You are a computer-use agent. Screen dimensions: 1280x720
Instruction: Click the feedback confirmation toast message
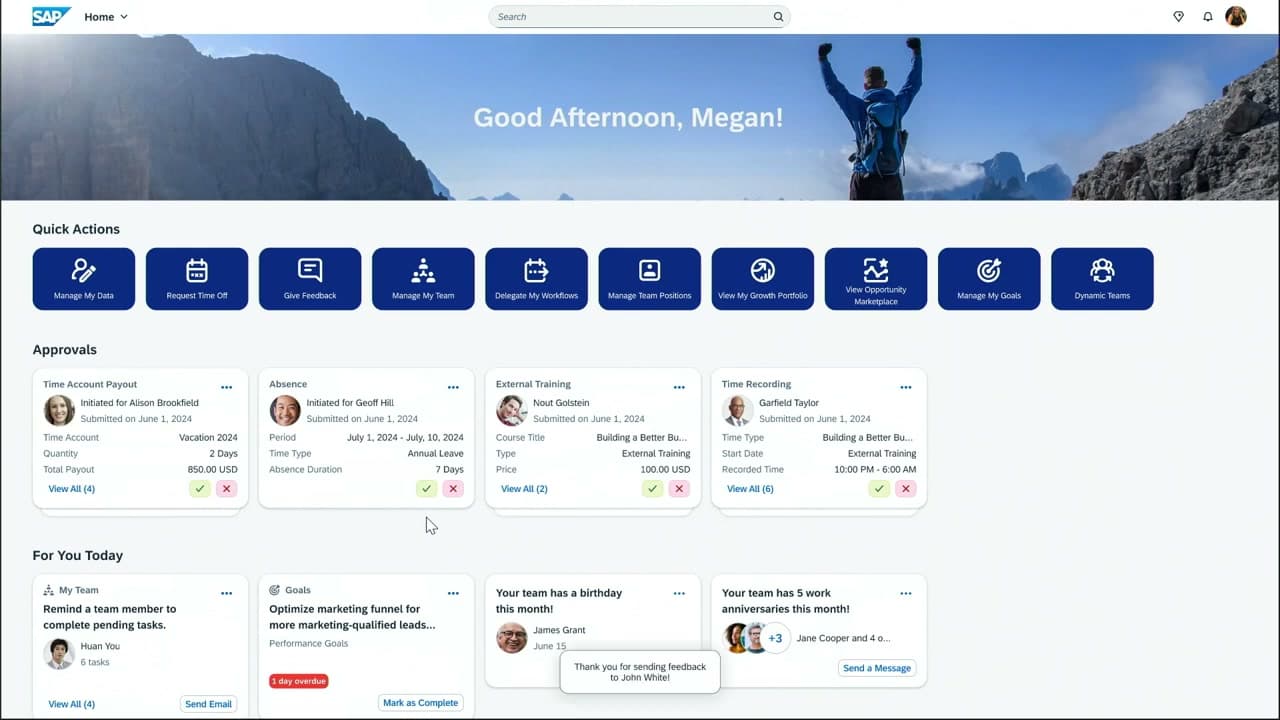[x=640, y=672]
